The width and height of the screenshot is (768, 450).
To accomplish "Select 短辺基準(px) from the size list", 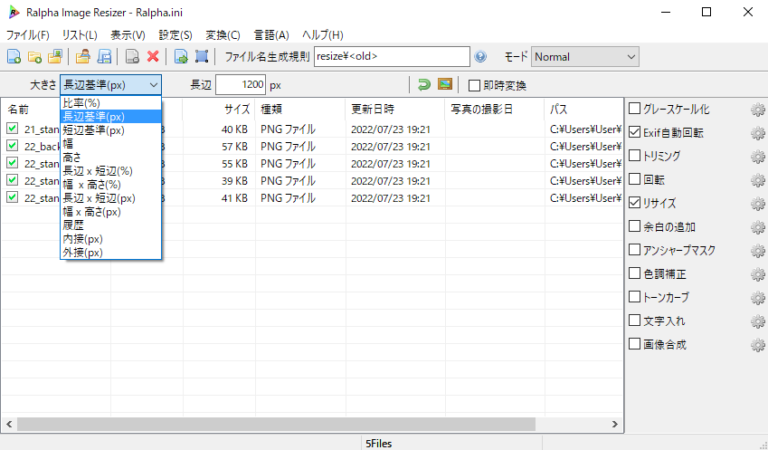I will (x=93, y=130).
